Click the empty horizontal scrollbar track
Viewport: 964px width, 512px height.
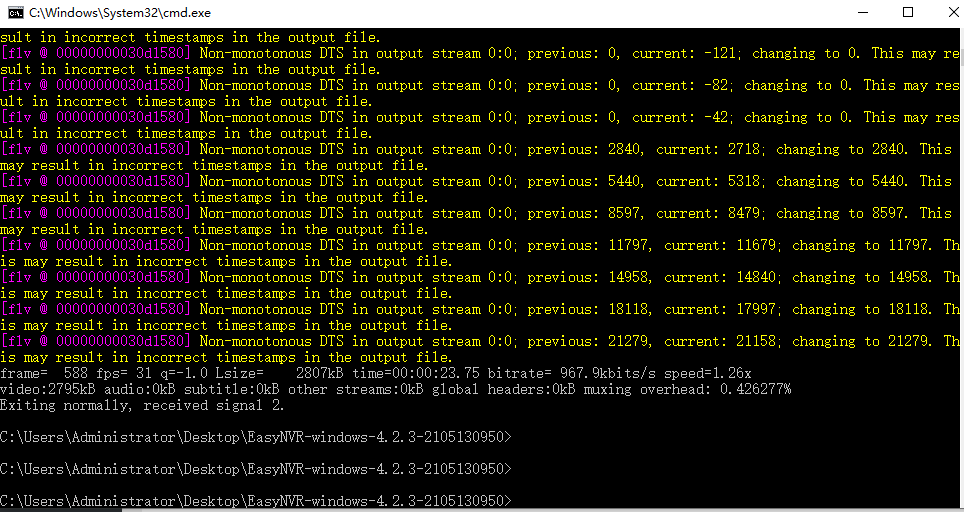pyautogui.click(x=552, y=510)
